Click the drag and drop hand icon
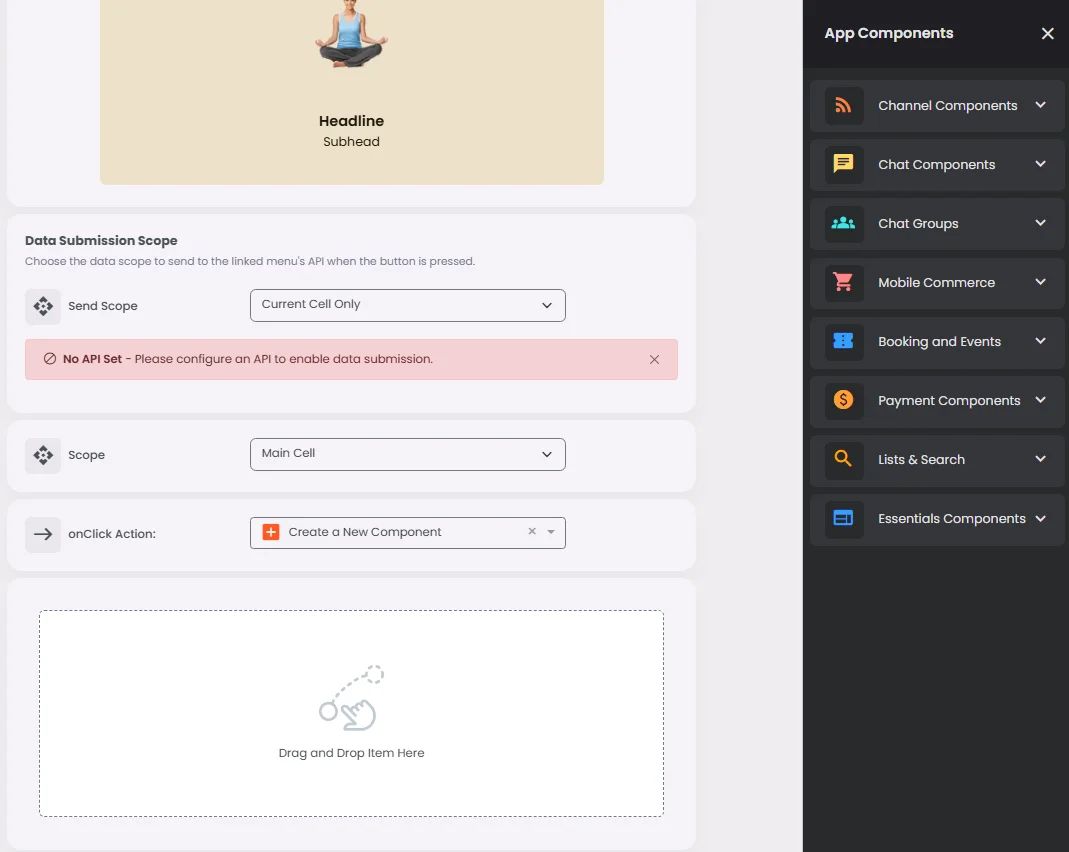The width and height of the screenshot is (1069, 852). coord(351,698)
